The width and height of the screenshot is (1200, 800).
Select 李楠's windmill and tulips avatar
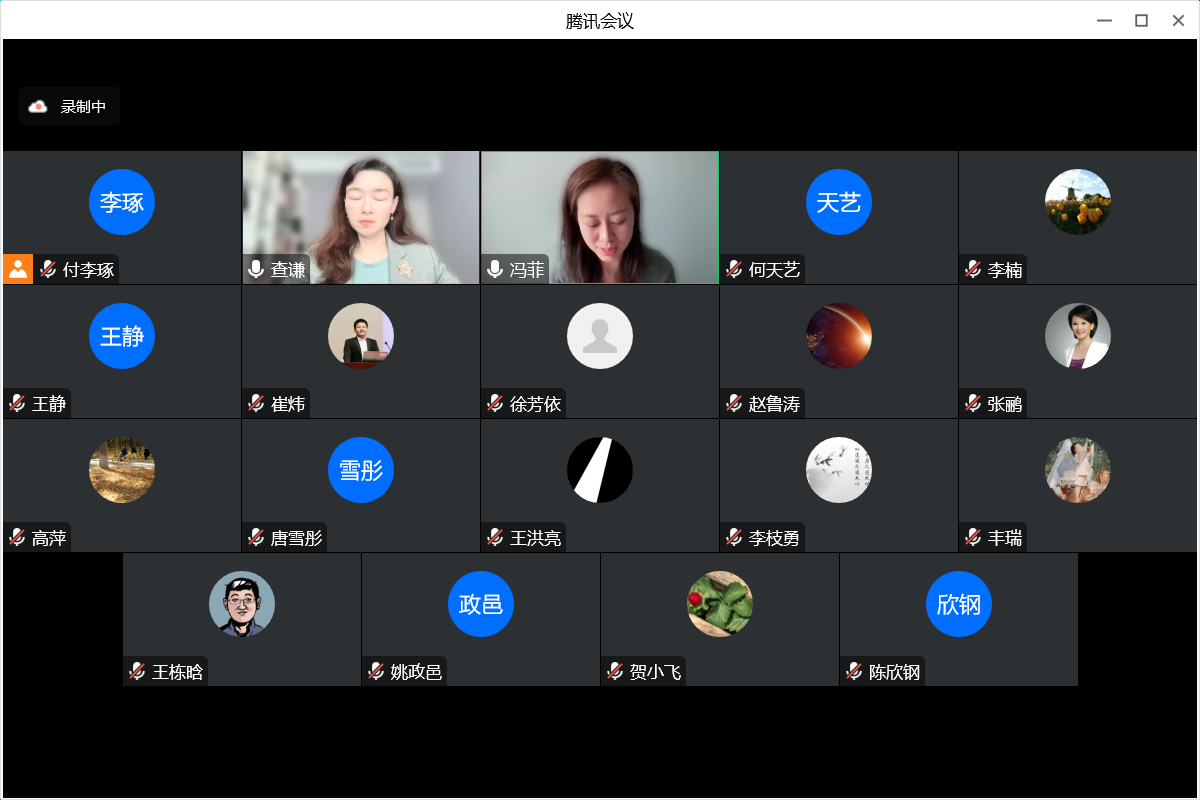pos(1078,202)
